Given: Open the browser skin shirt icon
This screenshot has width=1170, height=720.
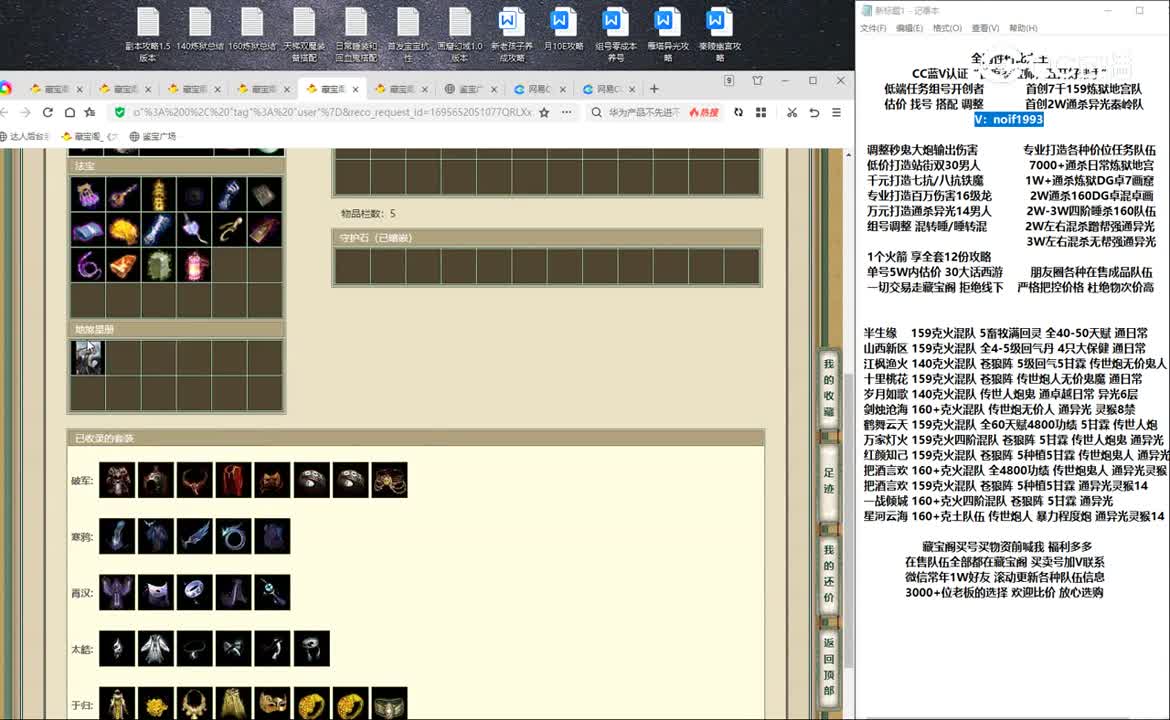Looking at the screenshot, I should (757, 81).
